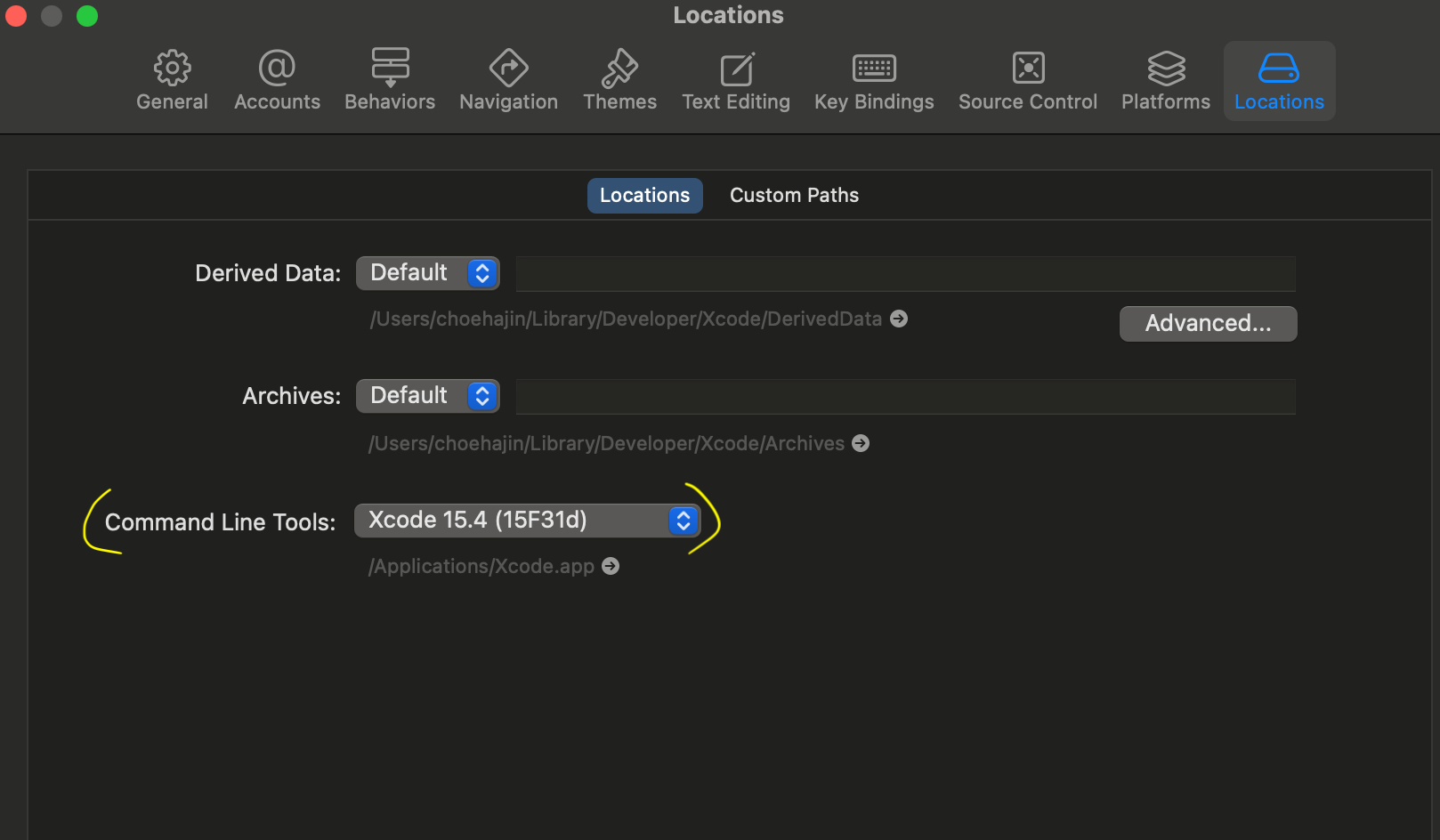
Task: Open the Source Control settings pane
Action: (1028, 81)
